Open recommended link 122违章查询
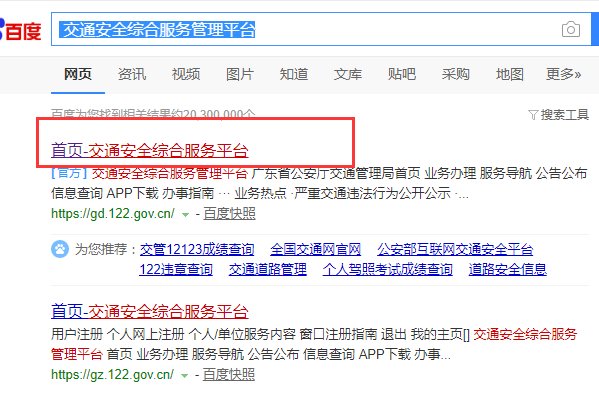 (x=176, y=269)
